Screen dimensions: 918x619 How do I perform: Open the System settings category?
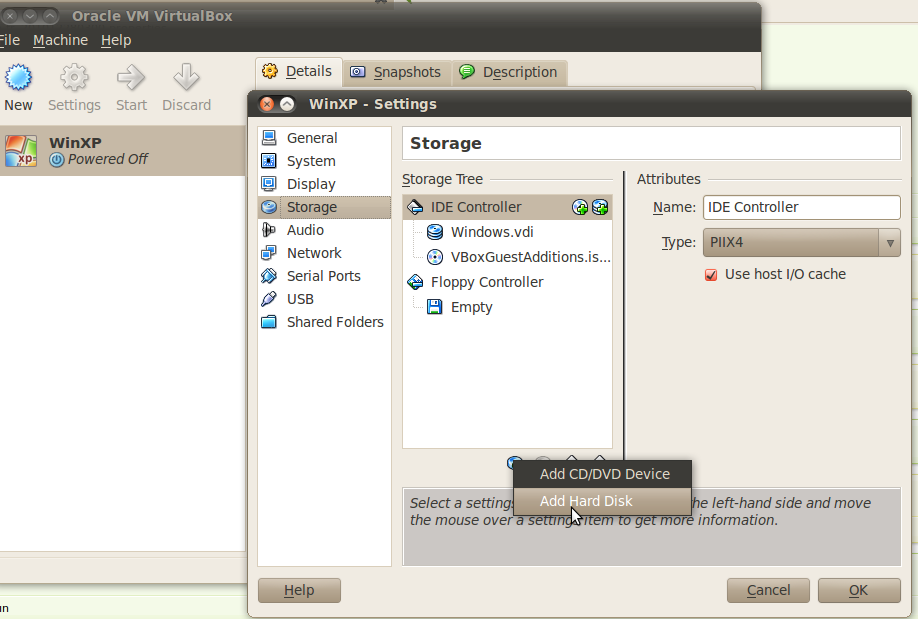click(x=324, y=161)
